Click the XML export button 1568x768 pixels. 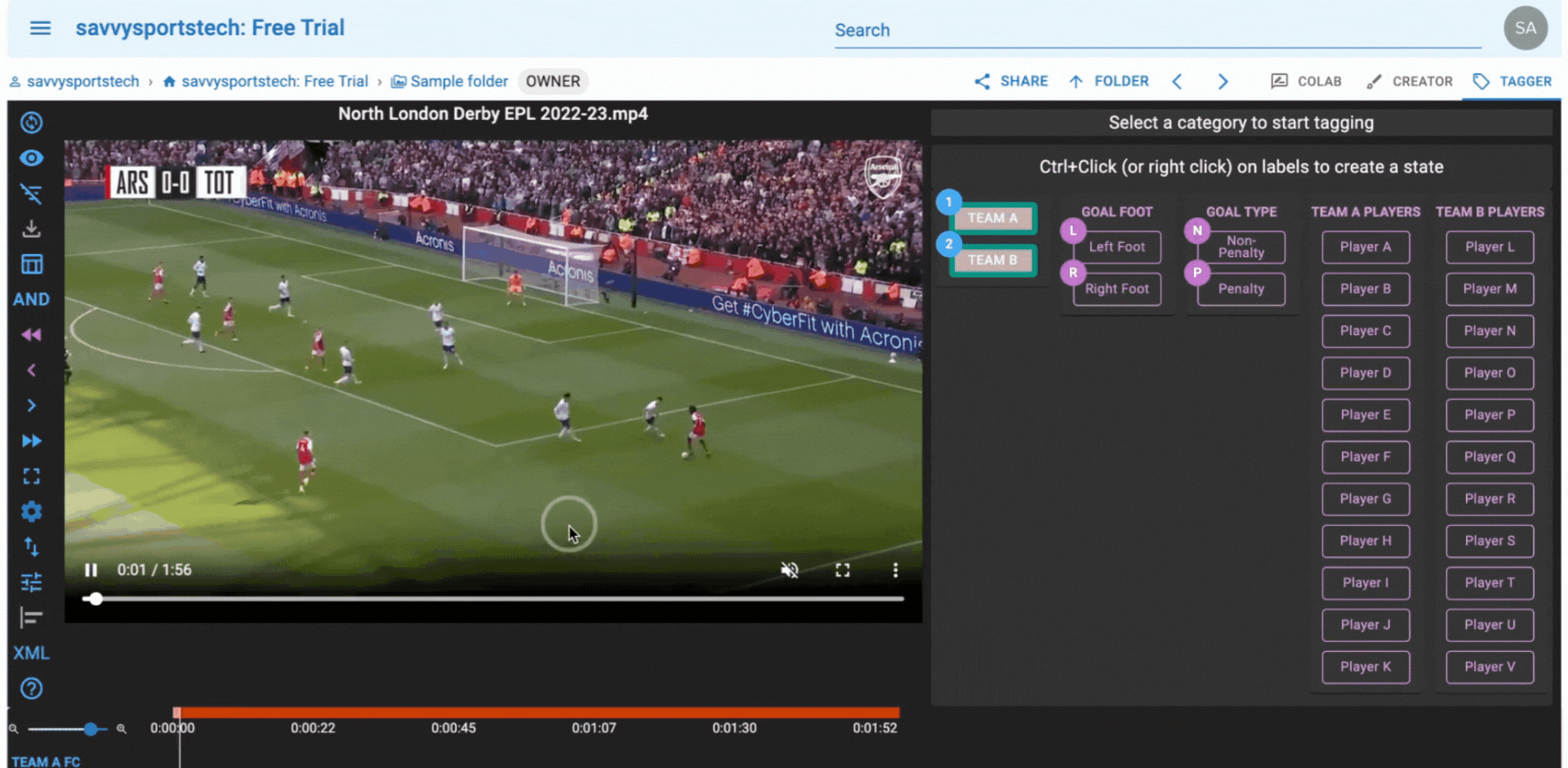31,654
